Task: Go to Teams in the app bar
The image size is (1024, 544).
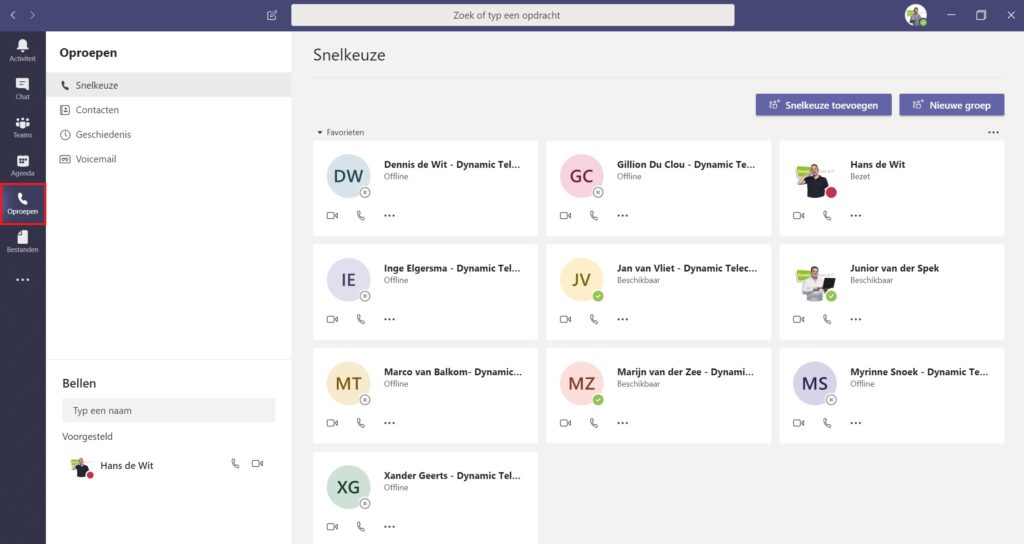Action: tap(22, 127)
